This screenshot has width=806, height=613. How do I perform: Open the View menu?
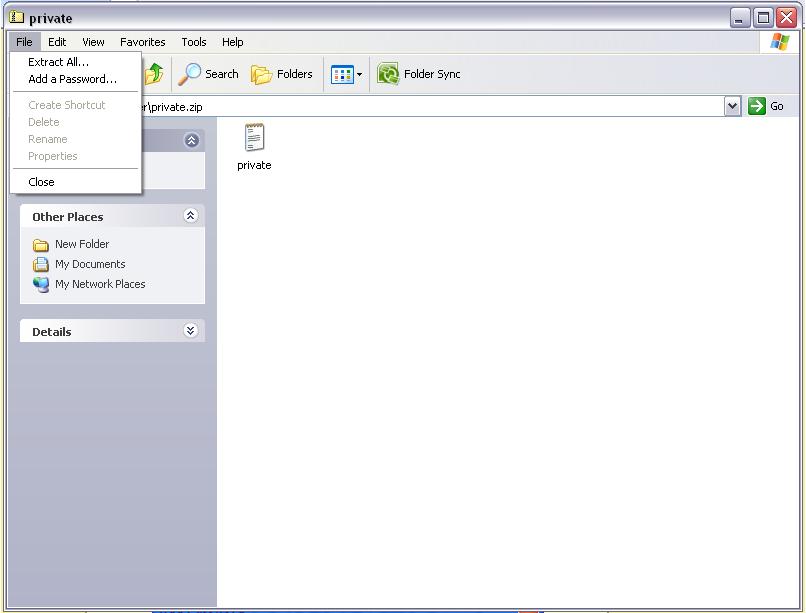[93, 42]
